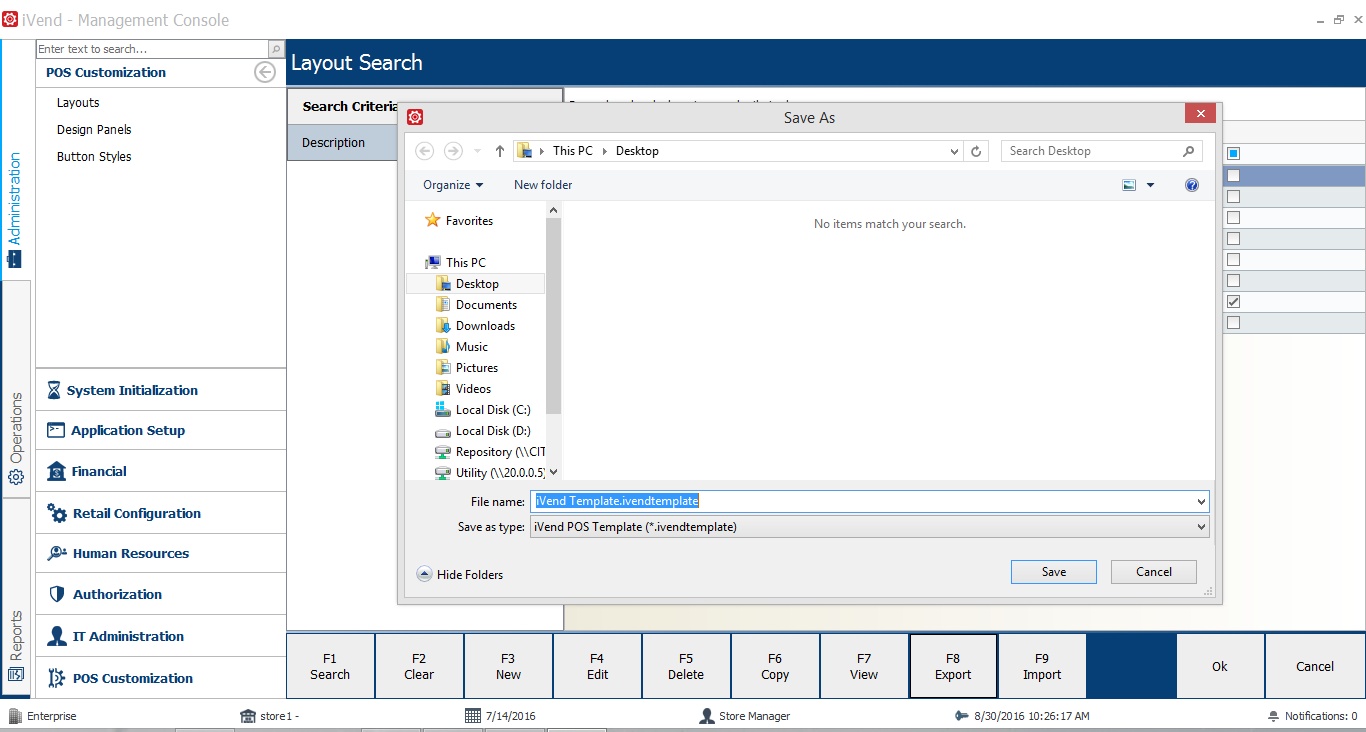The height and width of the screenshot is (732, 1366).
Task: Refresh the Desktop folder in the address bar
Action: [x=977, y=151]
